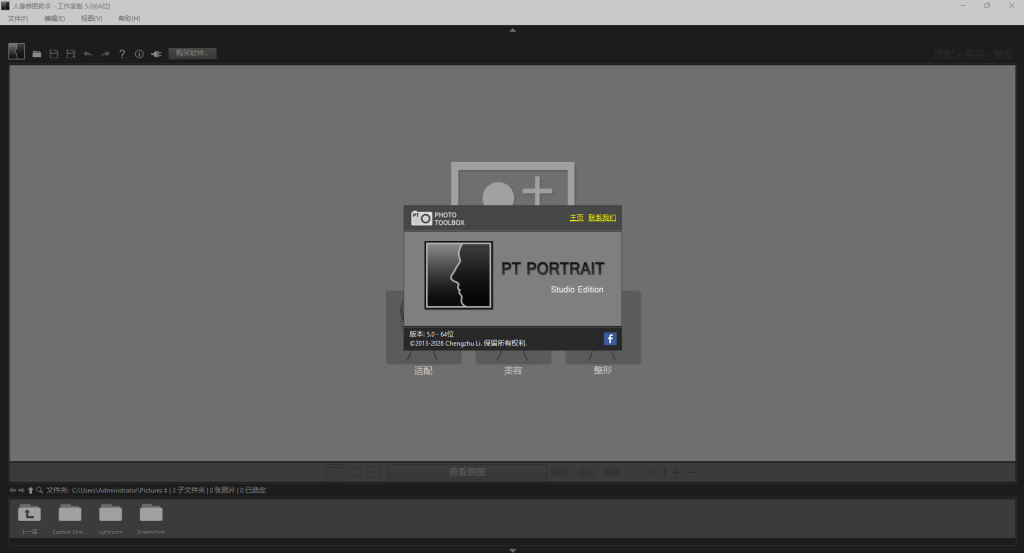
Task: Click the 上一层 parent folder thumbnail
Action: pos(29,519)
